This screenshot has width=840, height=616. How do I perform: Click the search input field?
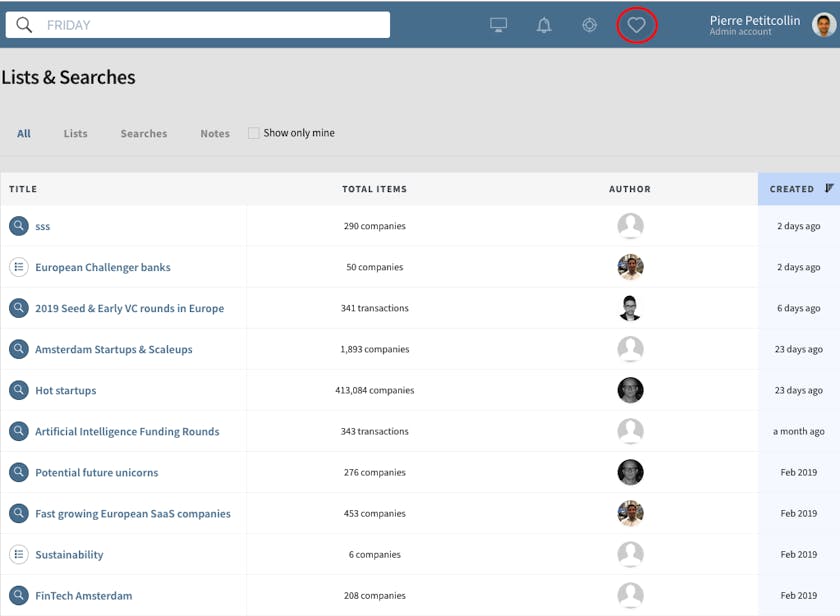[210, 25]
